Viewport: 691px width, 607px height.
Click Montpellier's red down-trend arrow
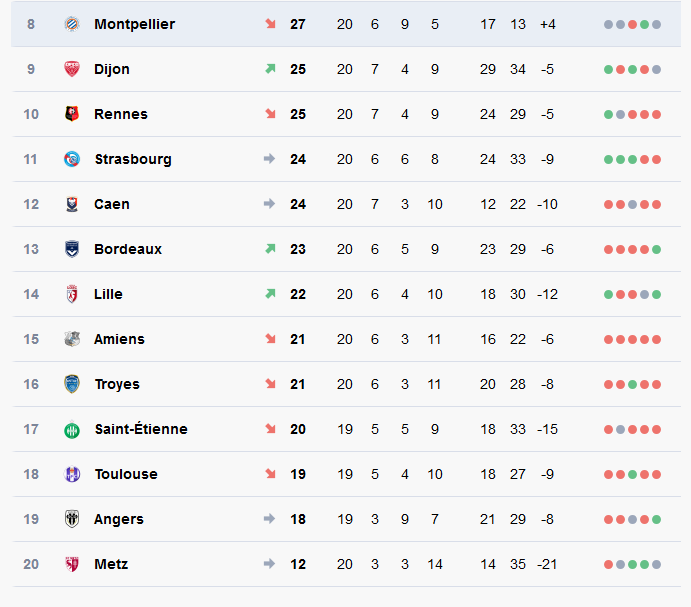coord(270,24)
